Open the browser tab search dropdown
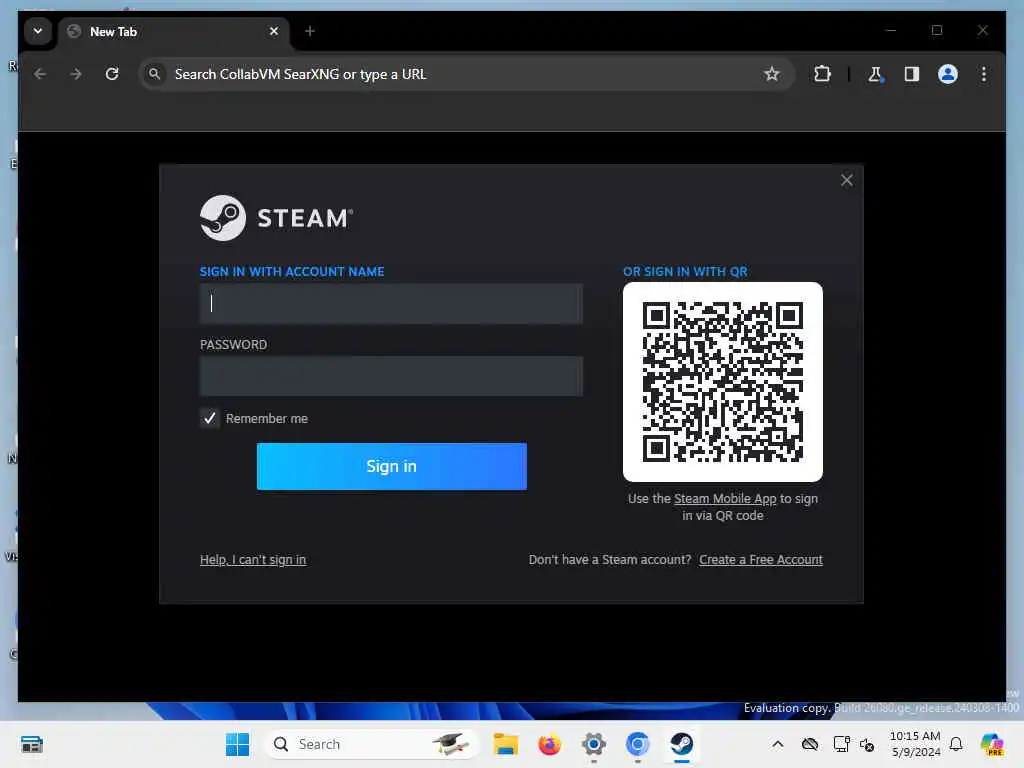 (38, 31)
